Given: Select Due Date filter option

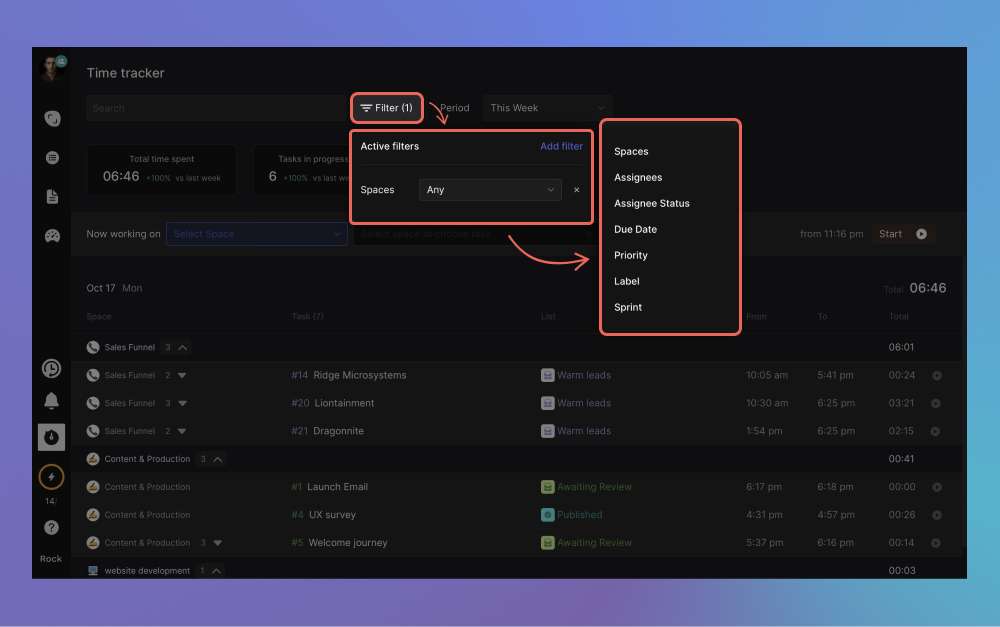Looking at the screenshot, I should pyautogui.click(x=635, y=230).
